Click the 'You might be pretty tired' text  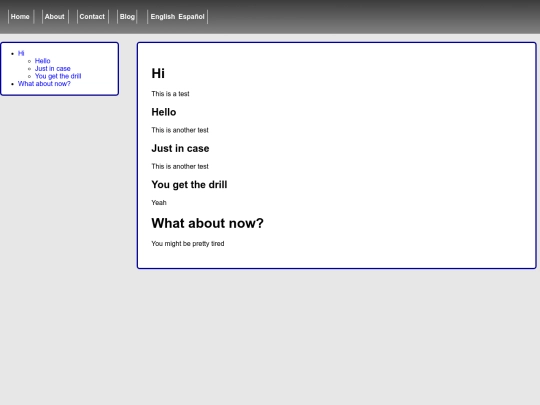(x=188, y=243)
